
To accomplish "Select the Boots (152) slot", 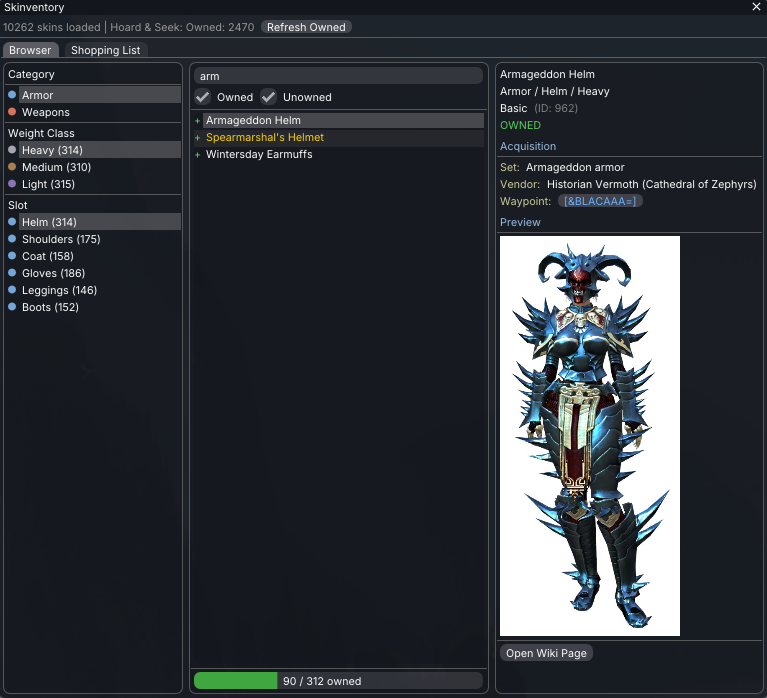I will 100,307.
